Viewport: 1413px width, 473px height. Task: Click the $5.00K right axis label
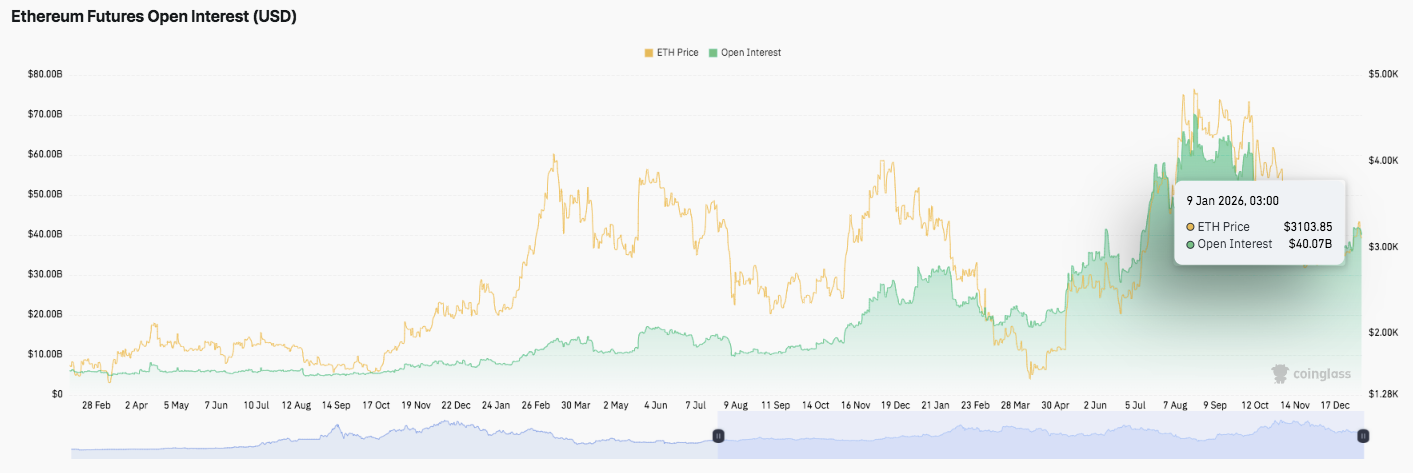tap(1383, 74)
